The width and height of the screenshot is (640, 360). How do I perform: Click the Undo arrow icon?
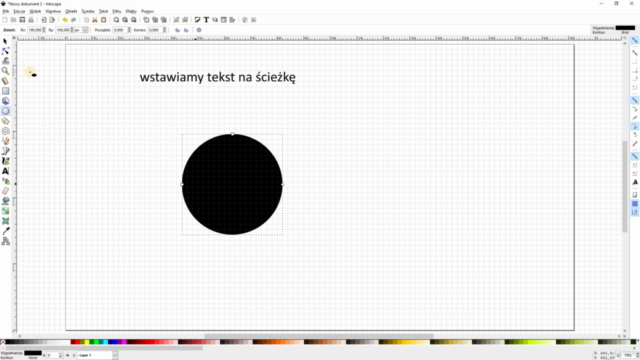click(x=65, y=20)
